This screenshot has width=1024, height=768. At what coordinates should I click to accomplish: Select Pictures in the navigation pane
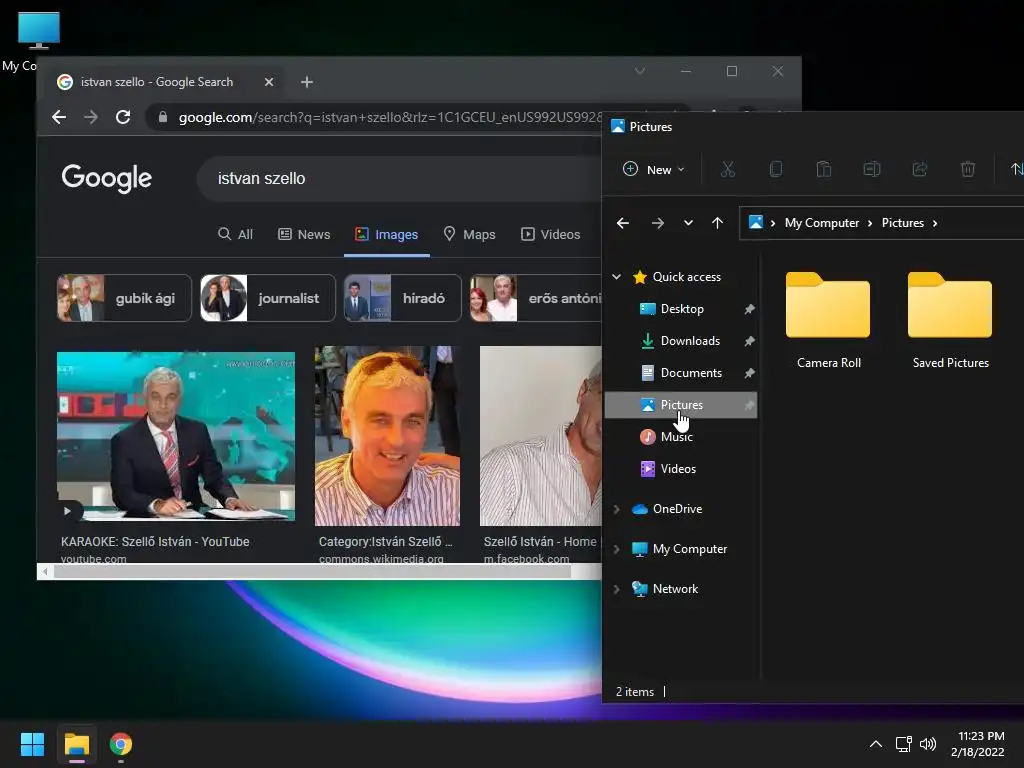[x=681, y=405]
